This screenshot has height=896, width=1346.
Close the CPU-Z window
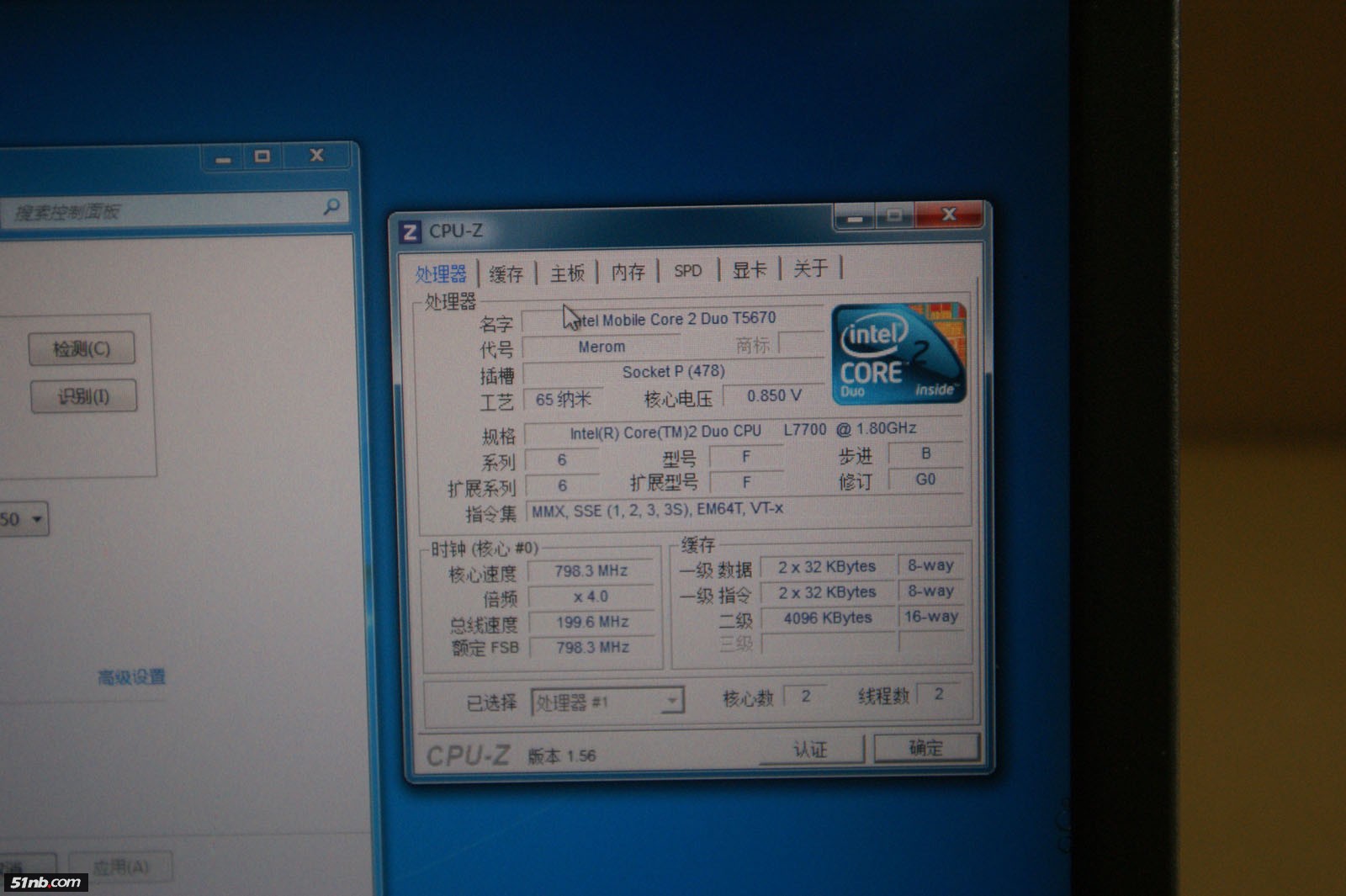948,215
